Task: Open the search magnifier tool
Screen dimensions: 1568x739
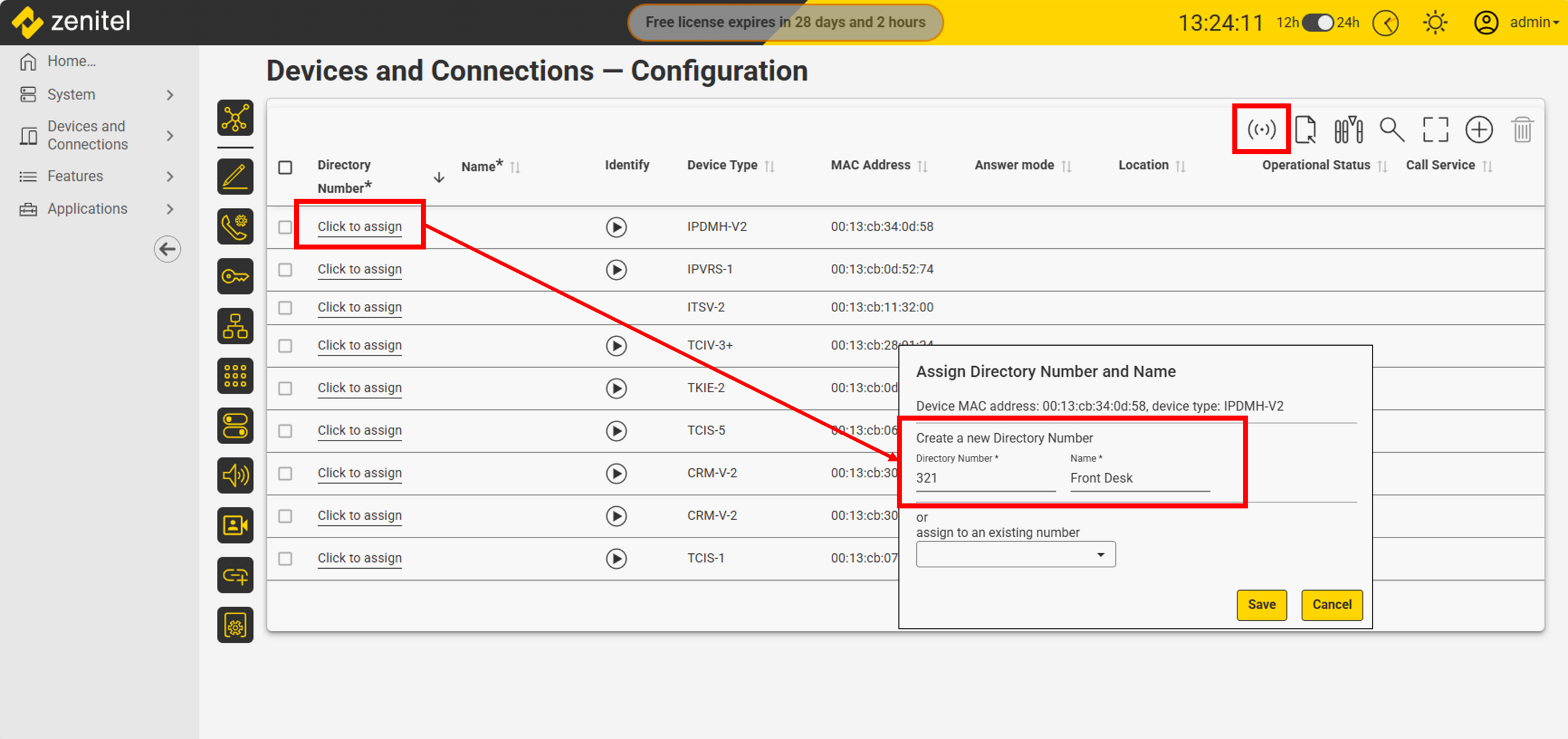Action: point(1392,129)
